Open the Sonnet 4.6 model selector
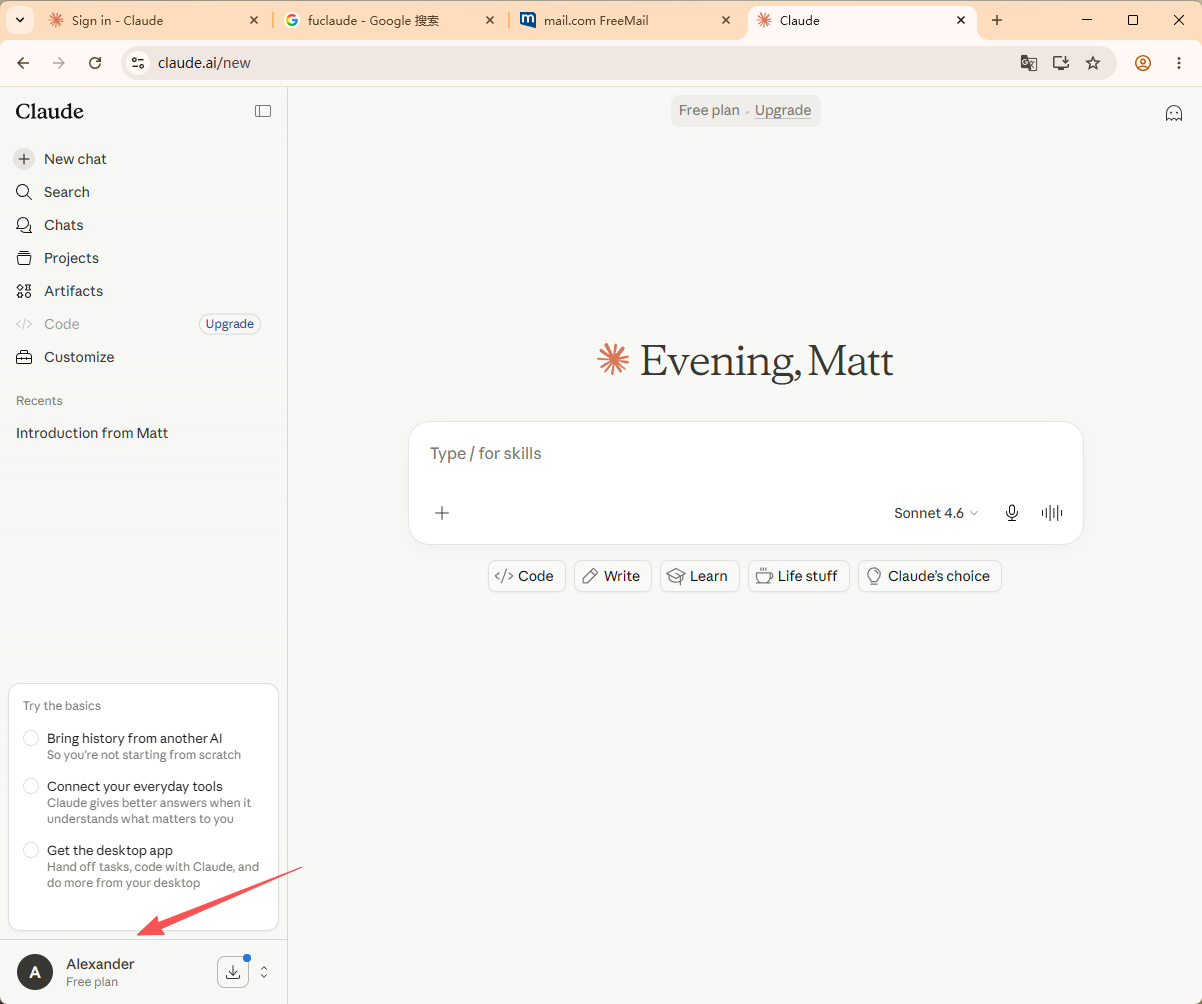1202x1004 pixels. [x=936, y=513]
